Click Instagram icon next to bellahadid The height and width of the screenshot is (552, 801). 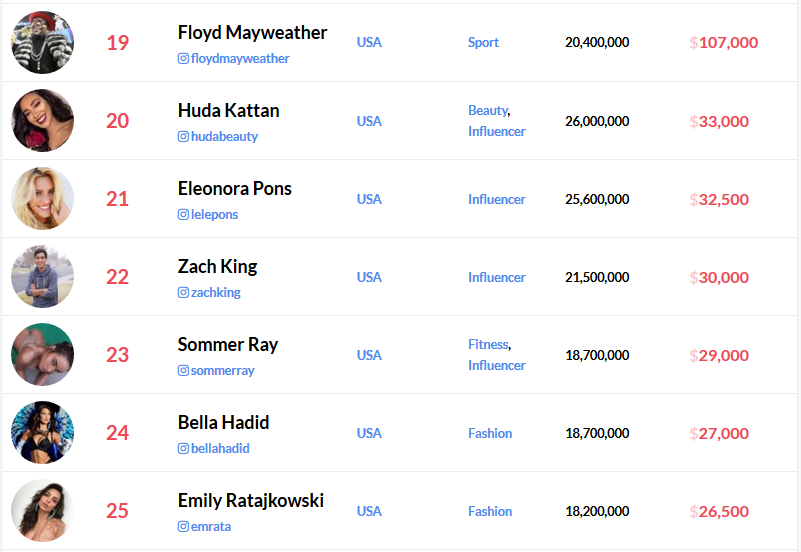coord(183,449)
